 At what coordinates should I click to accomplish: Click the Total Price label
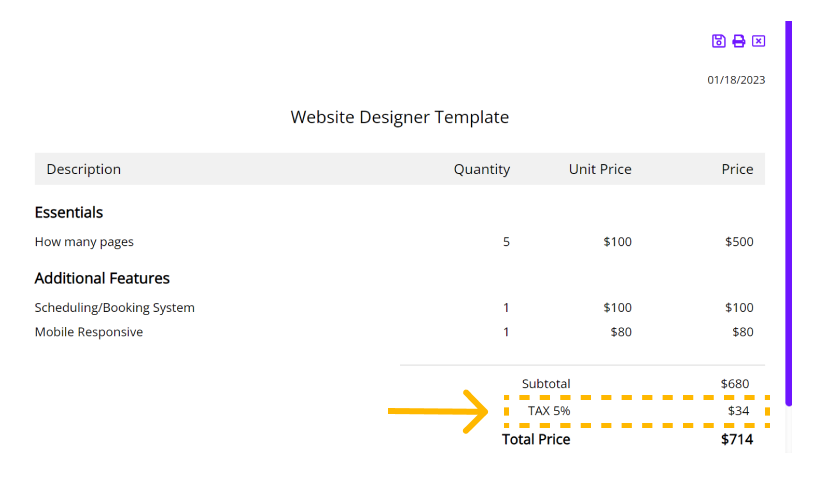(536, 439)
